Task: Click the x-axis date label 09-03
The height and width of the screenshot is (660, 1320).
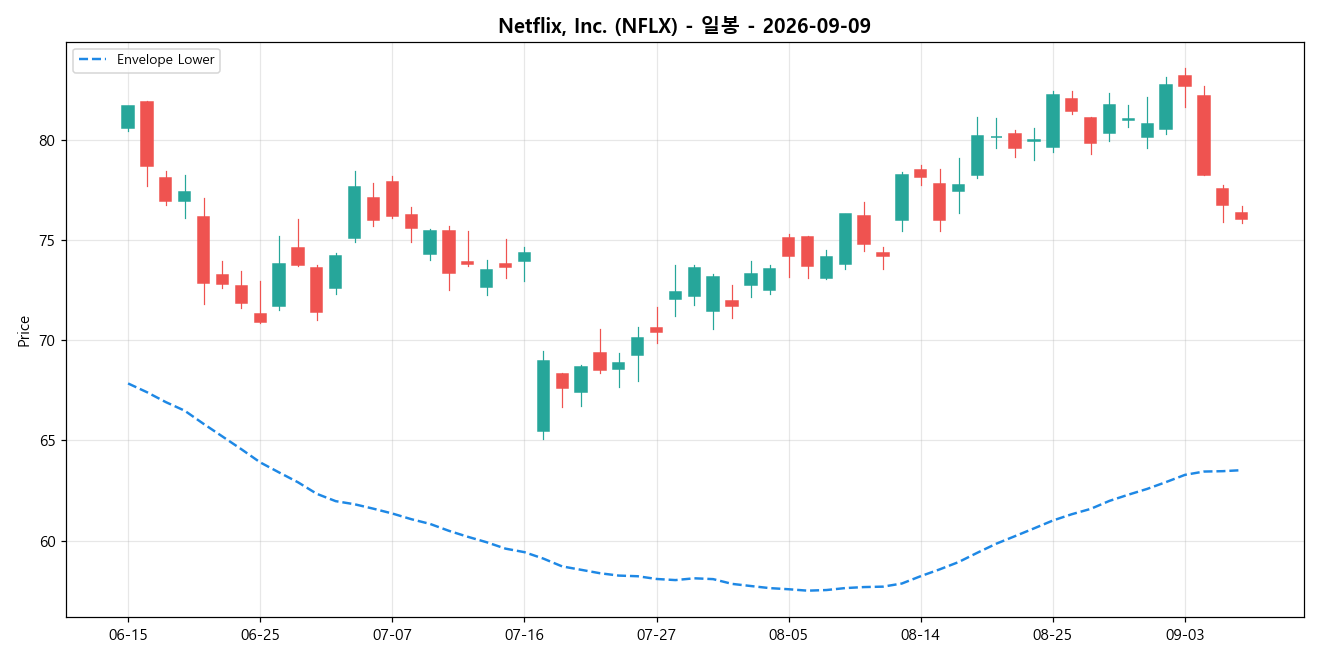Action: pyautogui.click(x=1184, y=635)
